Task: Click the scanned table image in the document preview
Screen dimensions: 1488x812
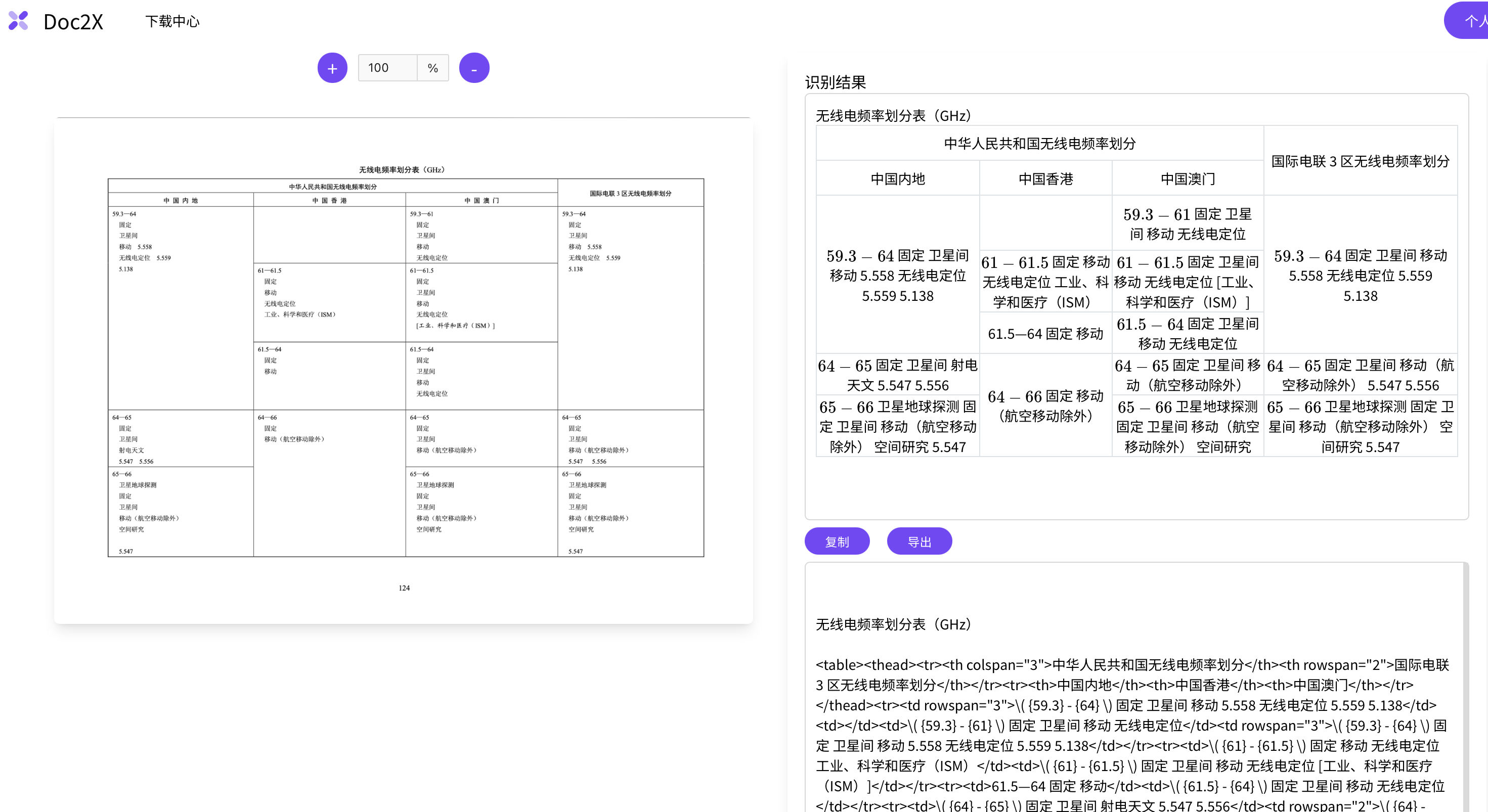Action: (x=406, y=368)
